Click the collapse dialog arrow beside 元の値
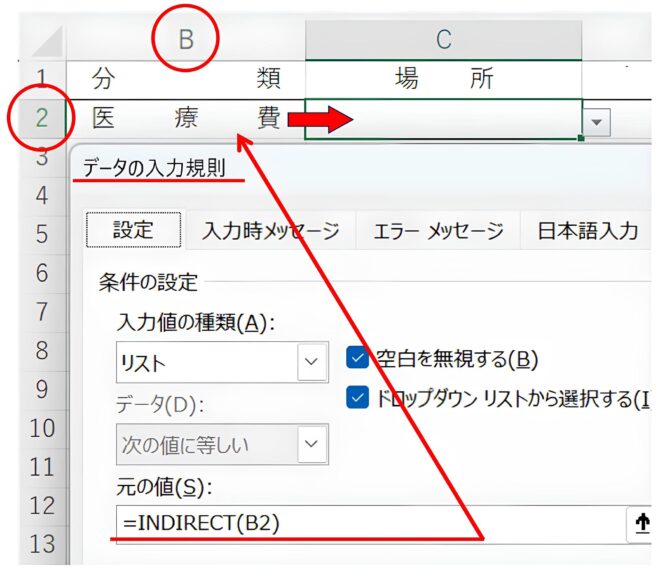Viewport: 660px width, 570px height. click(x=641, y=523)
